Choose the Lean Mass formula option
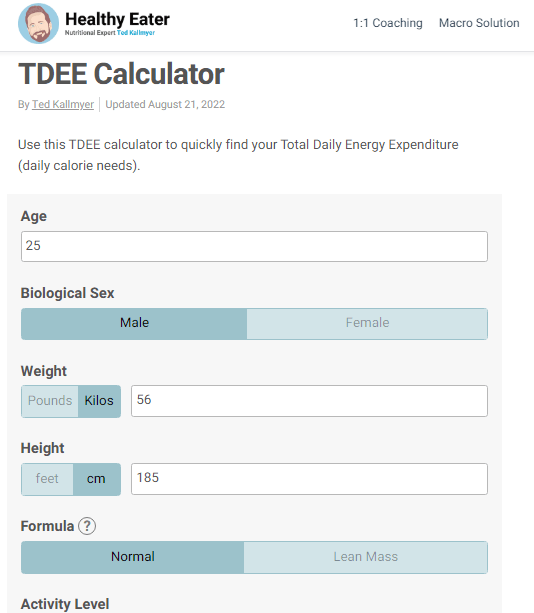The height and width of the screenshot is (613, 534). tap(366, 557)
